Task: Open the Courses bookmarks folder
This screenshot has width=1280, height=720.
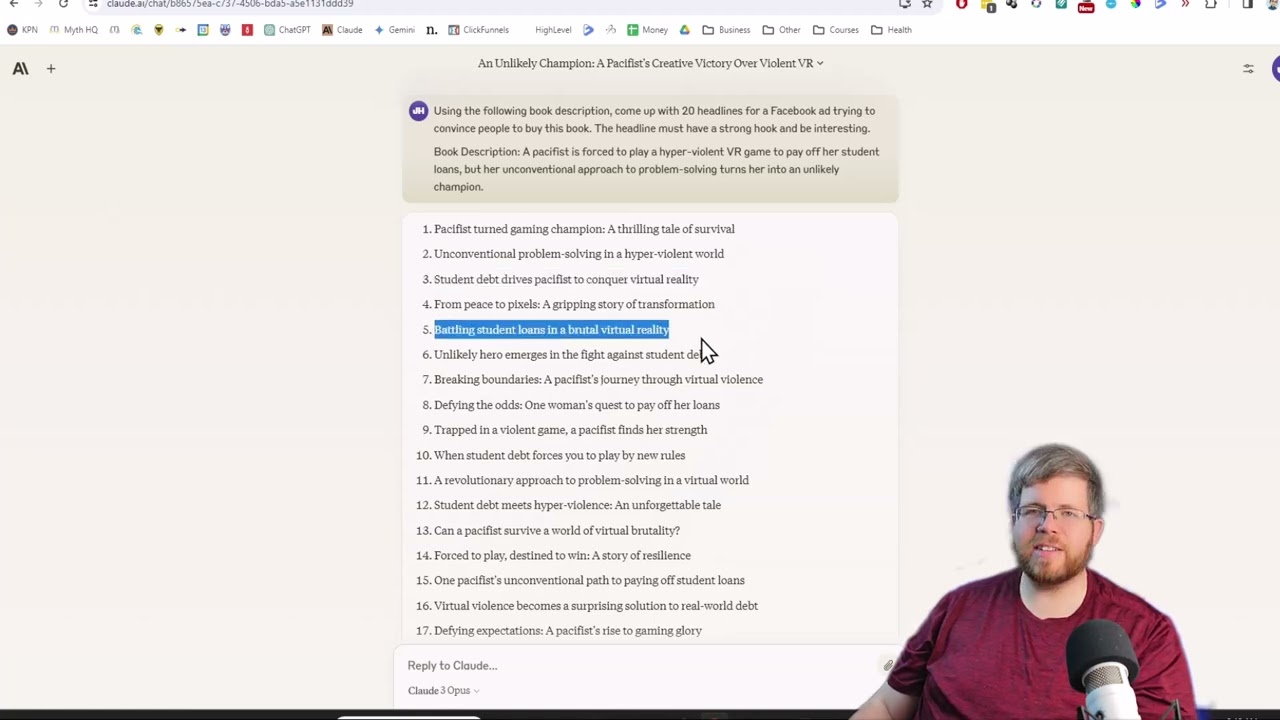Action: [x=836, y=30]
